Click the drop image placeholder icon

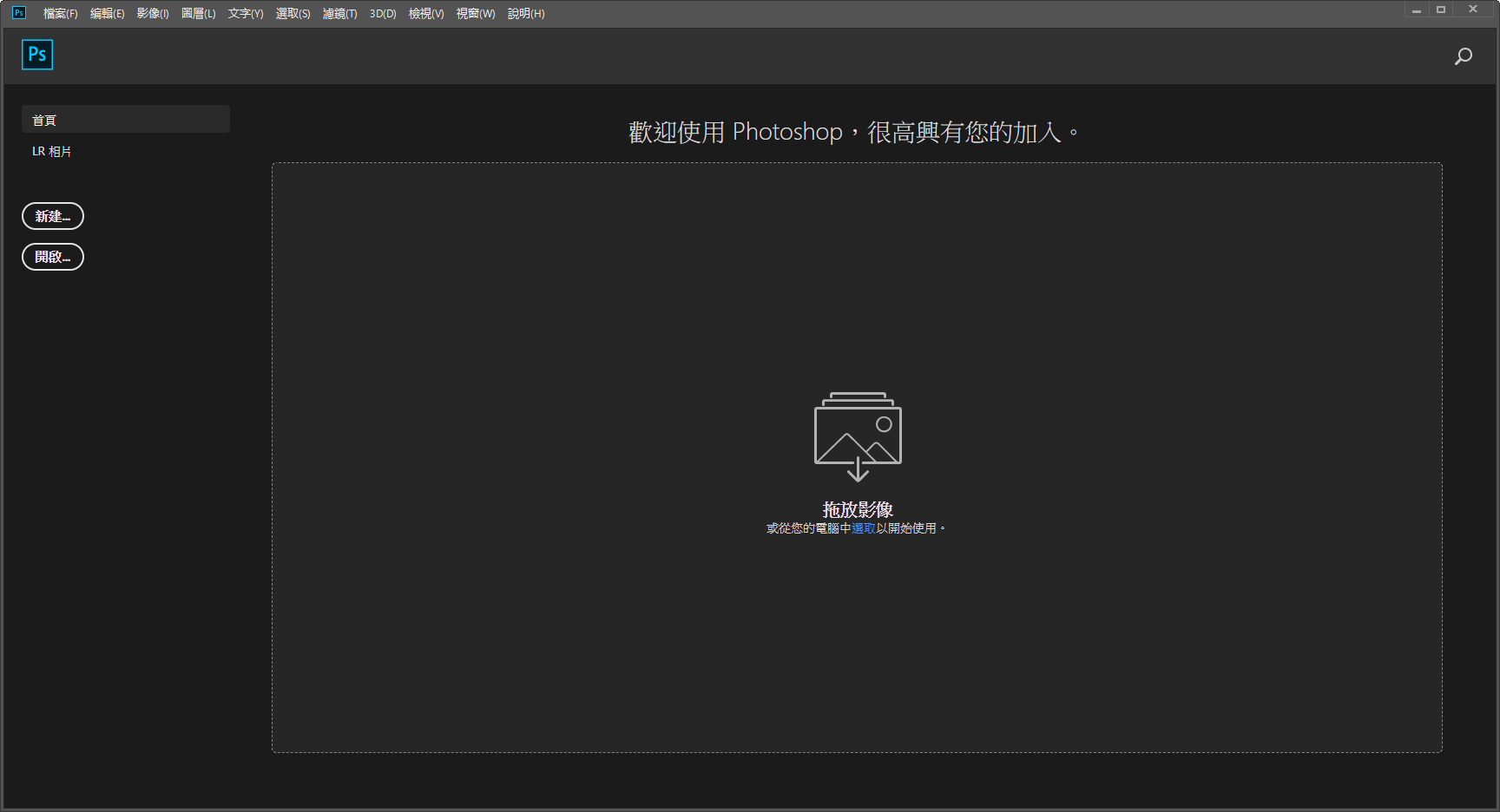(858, 437)
